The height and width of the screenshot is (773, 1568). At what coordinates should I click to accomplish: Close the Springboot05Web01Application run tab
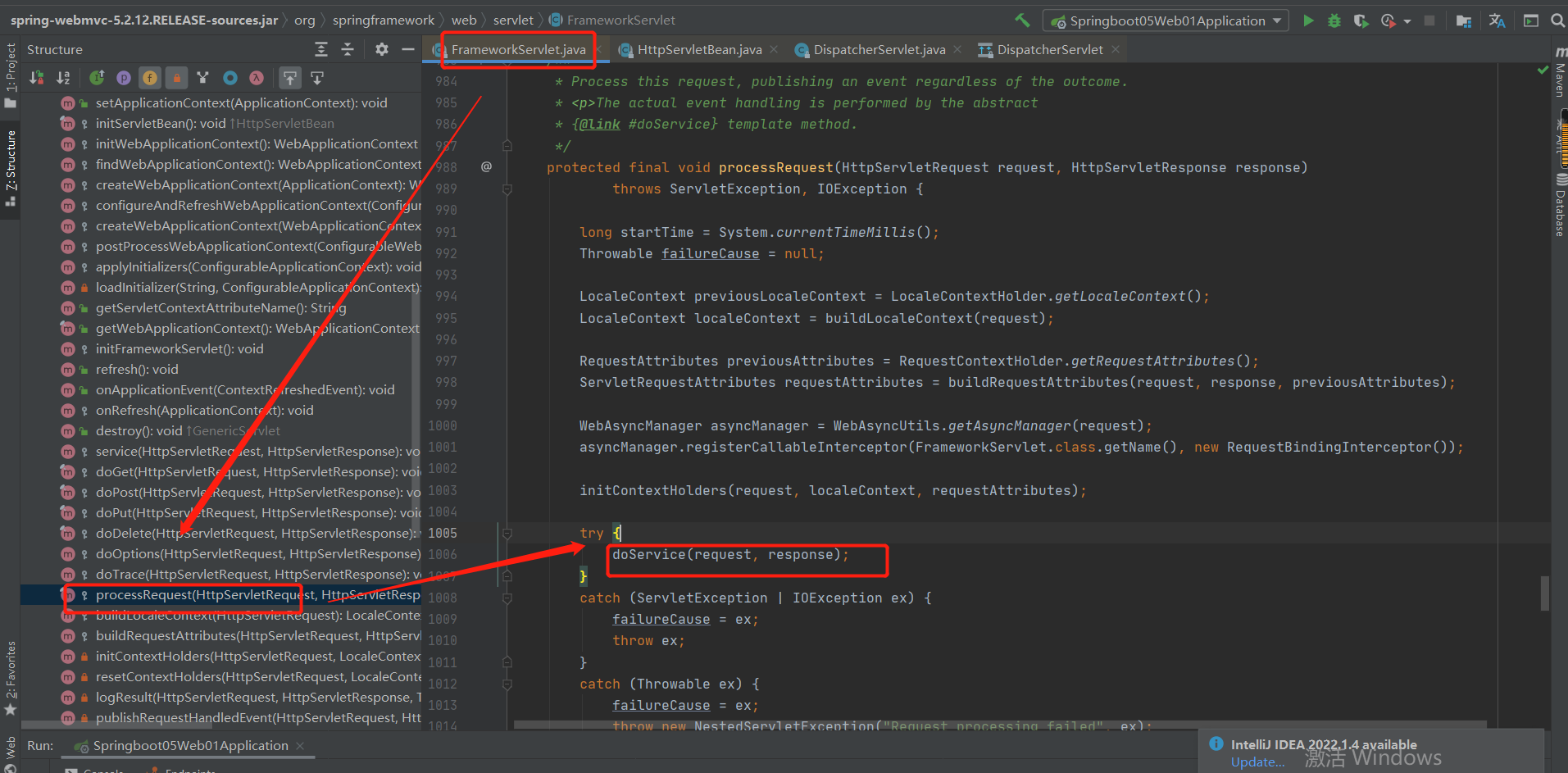[x=300, y=746]
